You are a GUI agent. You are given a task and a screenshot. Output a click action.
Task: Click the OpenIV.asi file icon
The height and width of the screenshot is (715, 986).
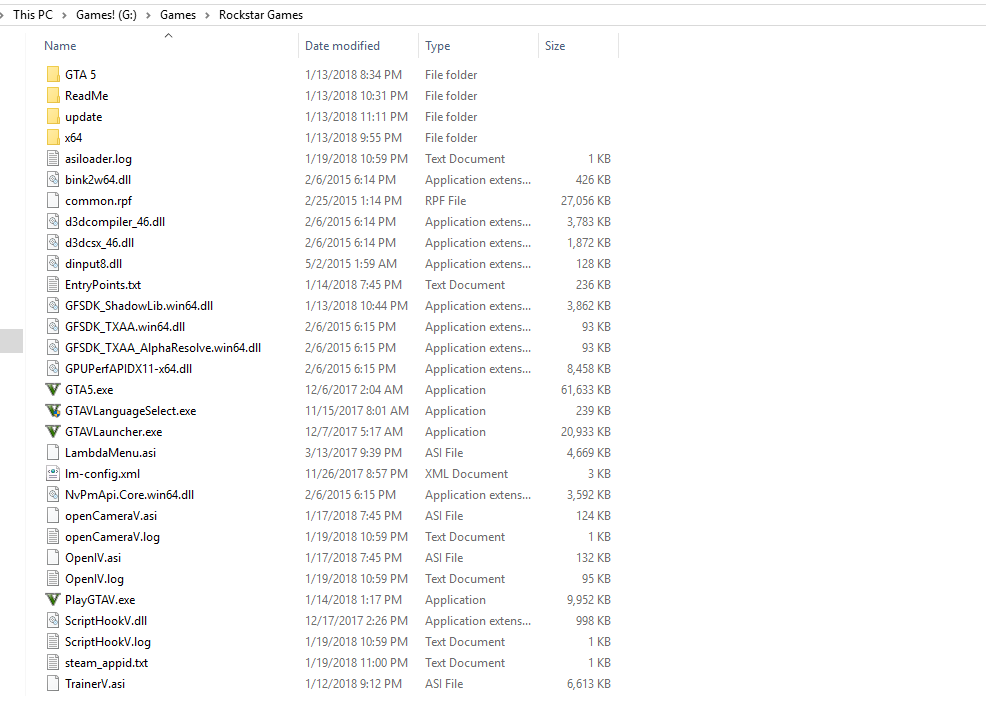(53, 558)
